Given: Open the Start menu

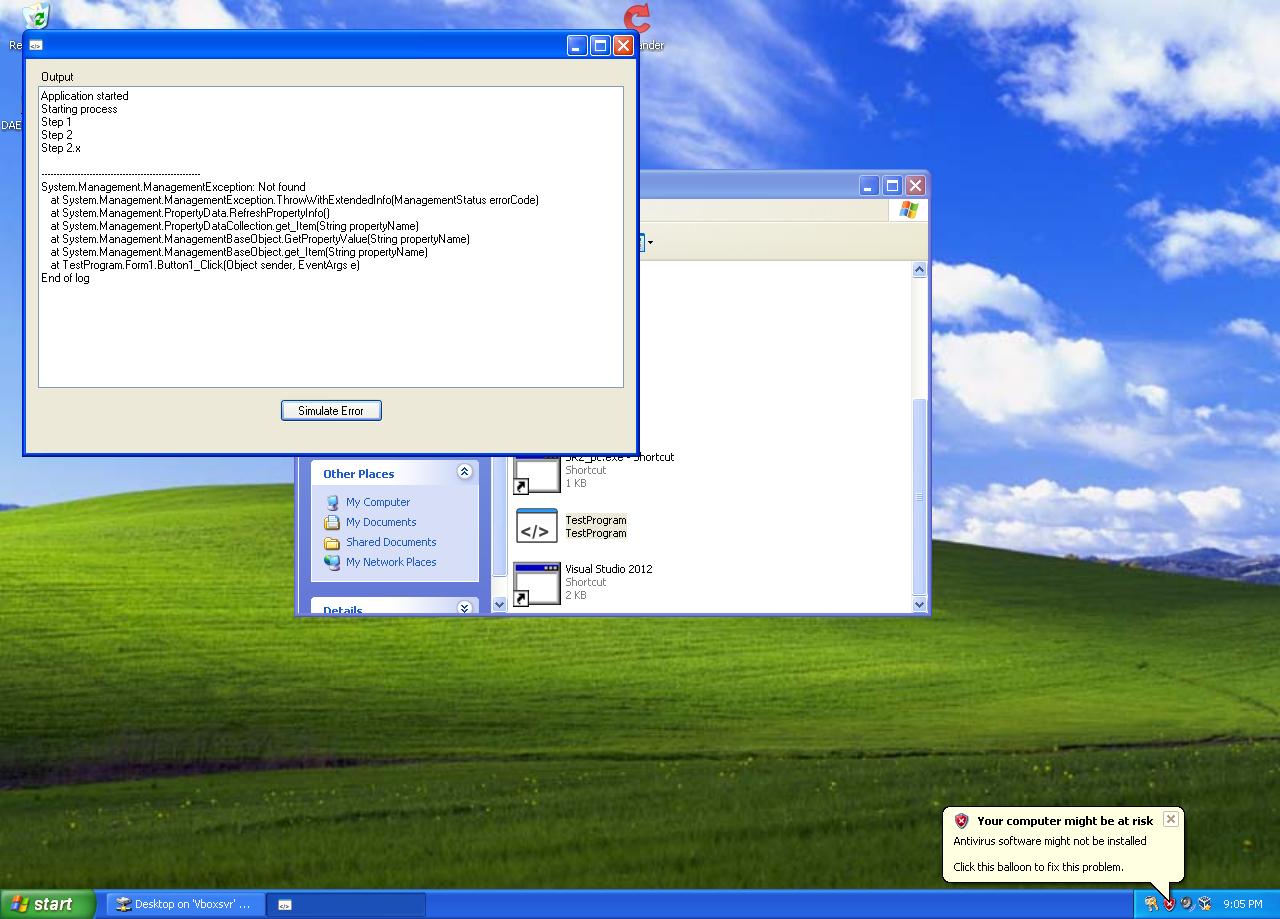Looking at the screenshot, I should pos(46,903).
